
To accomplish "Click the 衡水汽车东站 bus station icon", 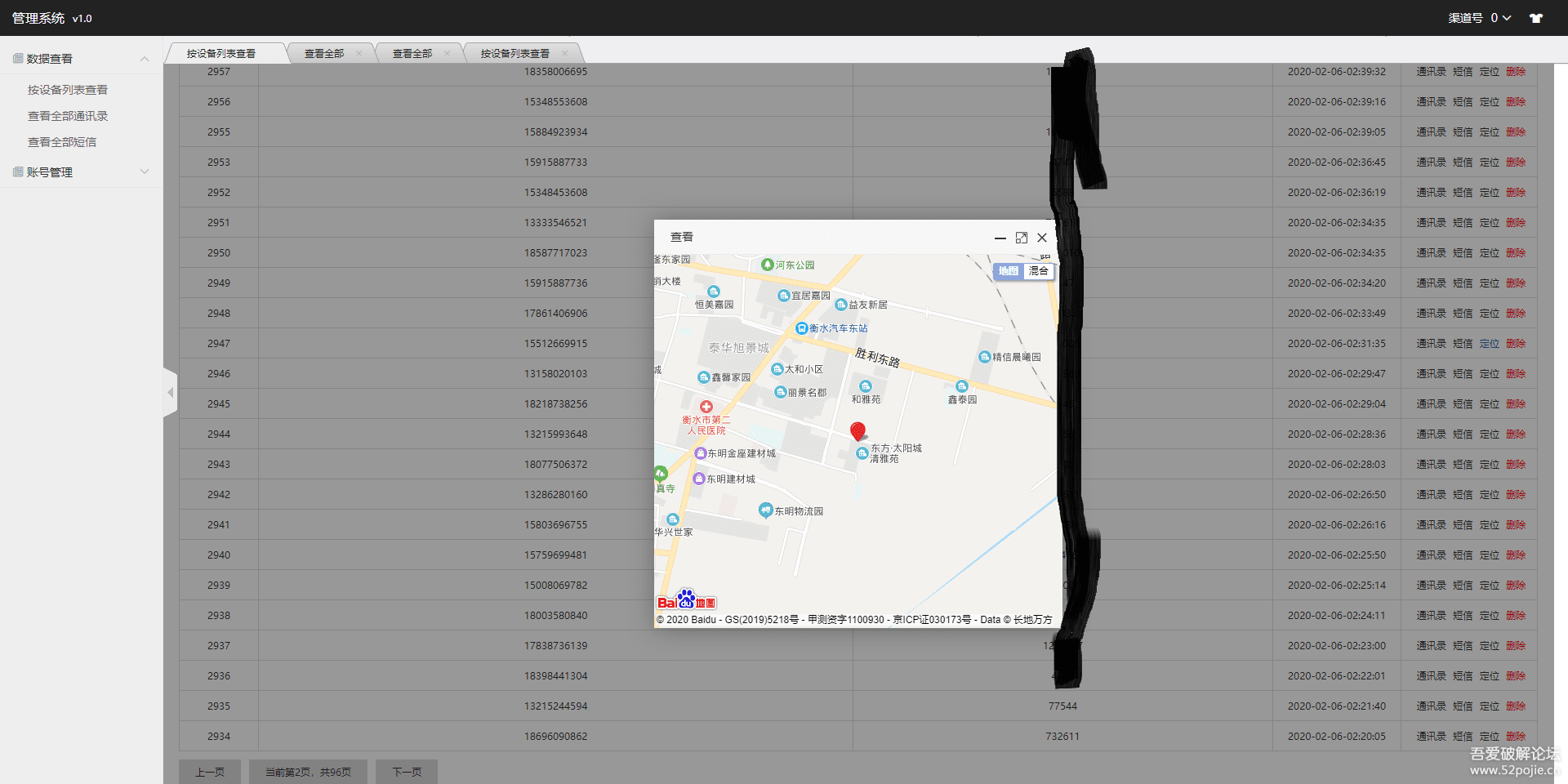I will click(802, 328).
